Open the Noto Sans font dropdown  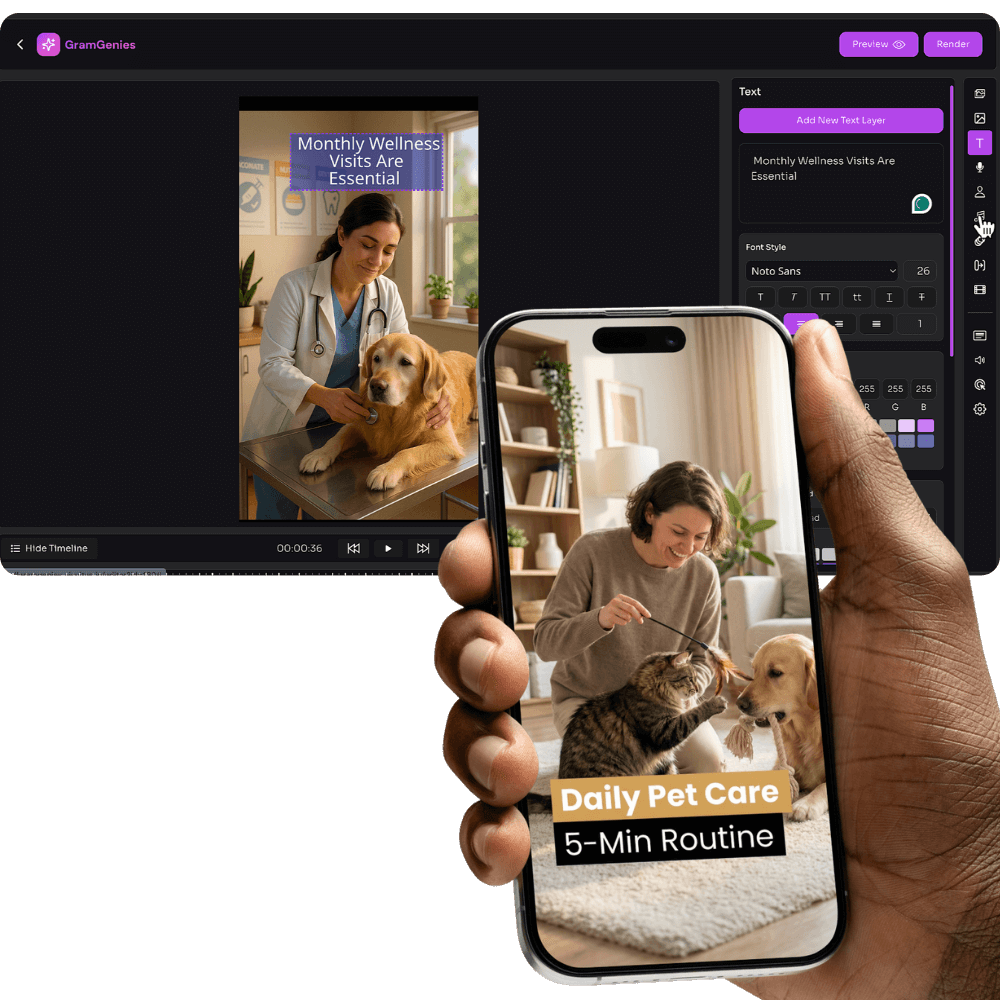point(822,271)
